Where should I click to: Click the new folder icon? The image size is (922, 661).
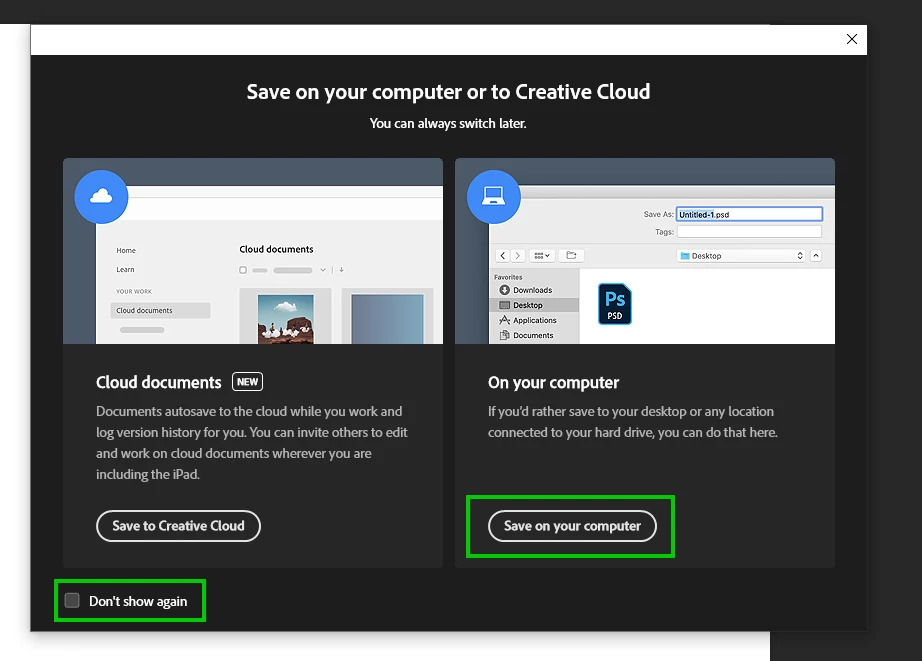(571, 255)
